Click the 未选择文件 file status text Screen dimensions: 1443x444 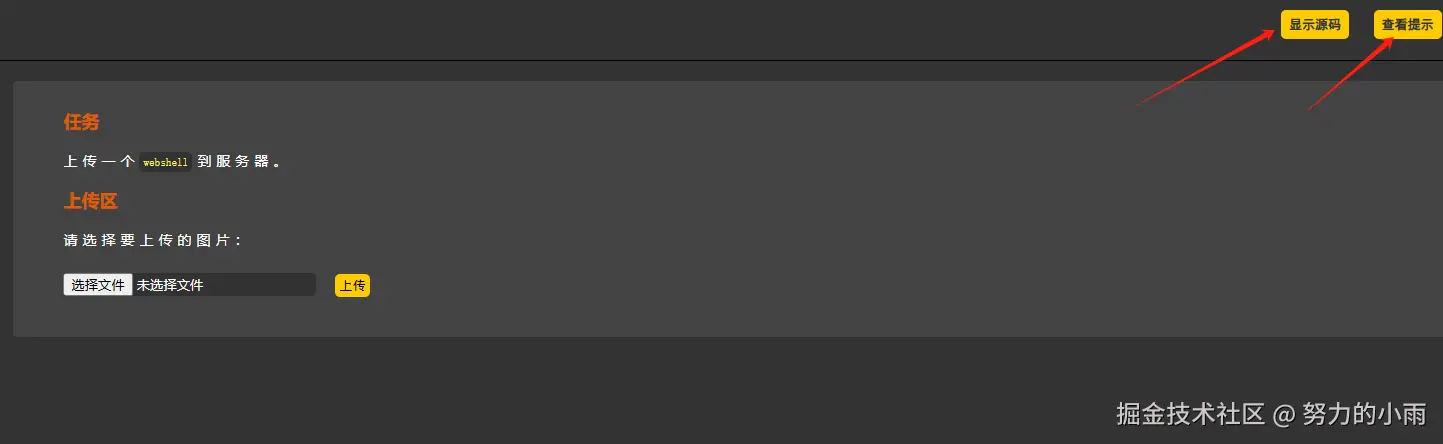[170, 285]
